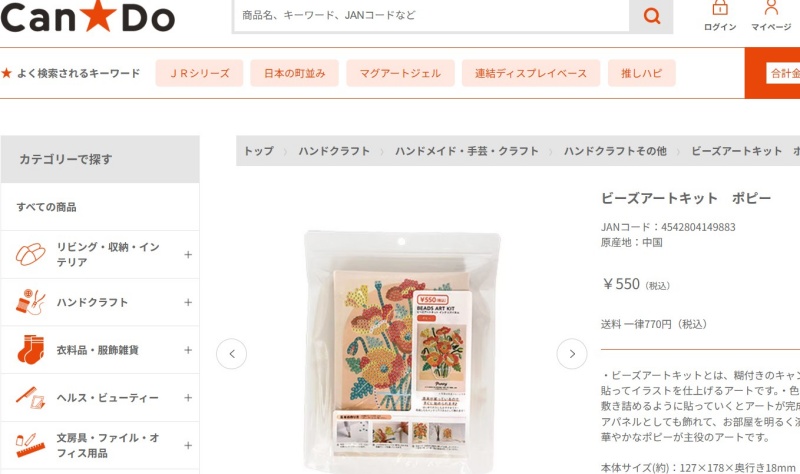Viewport: 800px width, 474px height.
Task: Click the orange search magnifier button
Action: click(x=651, y=16)
